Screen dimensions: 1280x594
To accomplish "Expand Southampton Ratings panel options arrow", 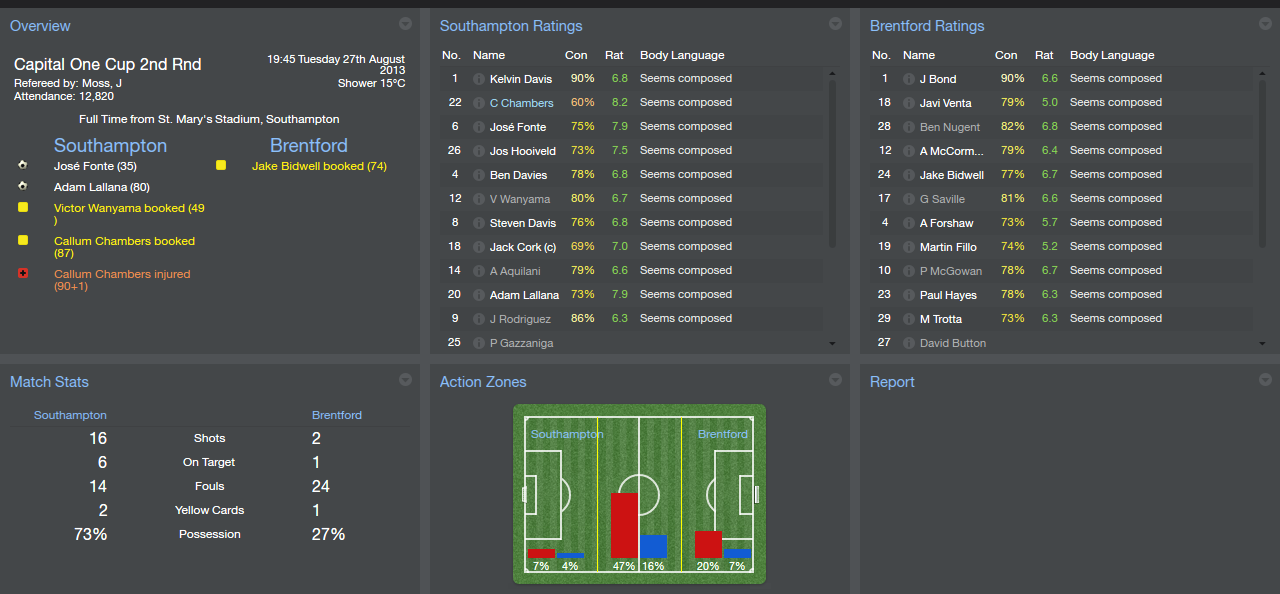I will pos(835,24).
